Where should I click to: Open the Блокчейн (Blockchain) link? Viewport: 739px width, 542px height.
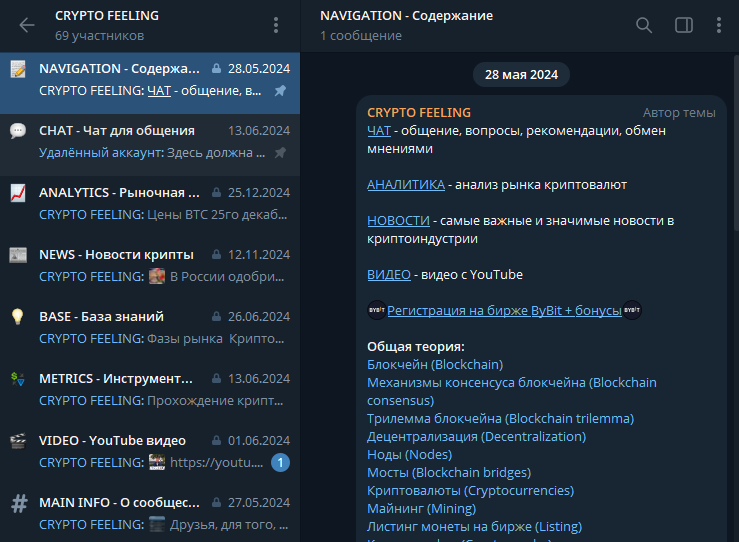(435, 365)
